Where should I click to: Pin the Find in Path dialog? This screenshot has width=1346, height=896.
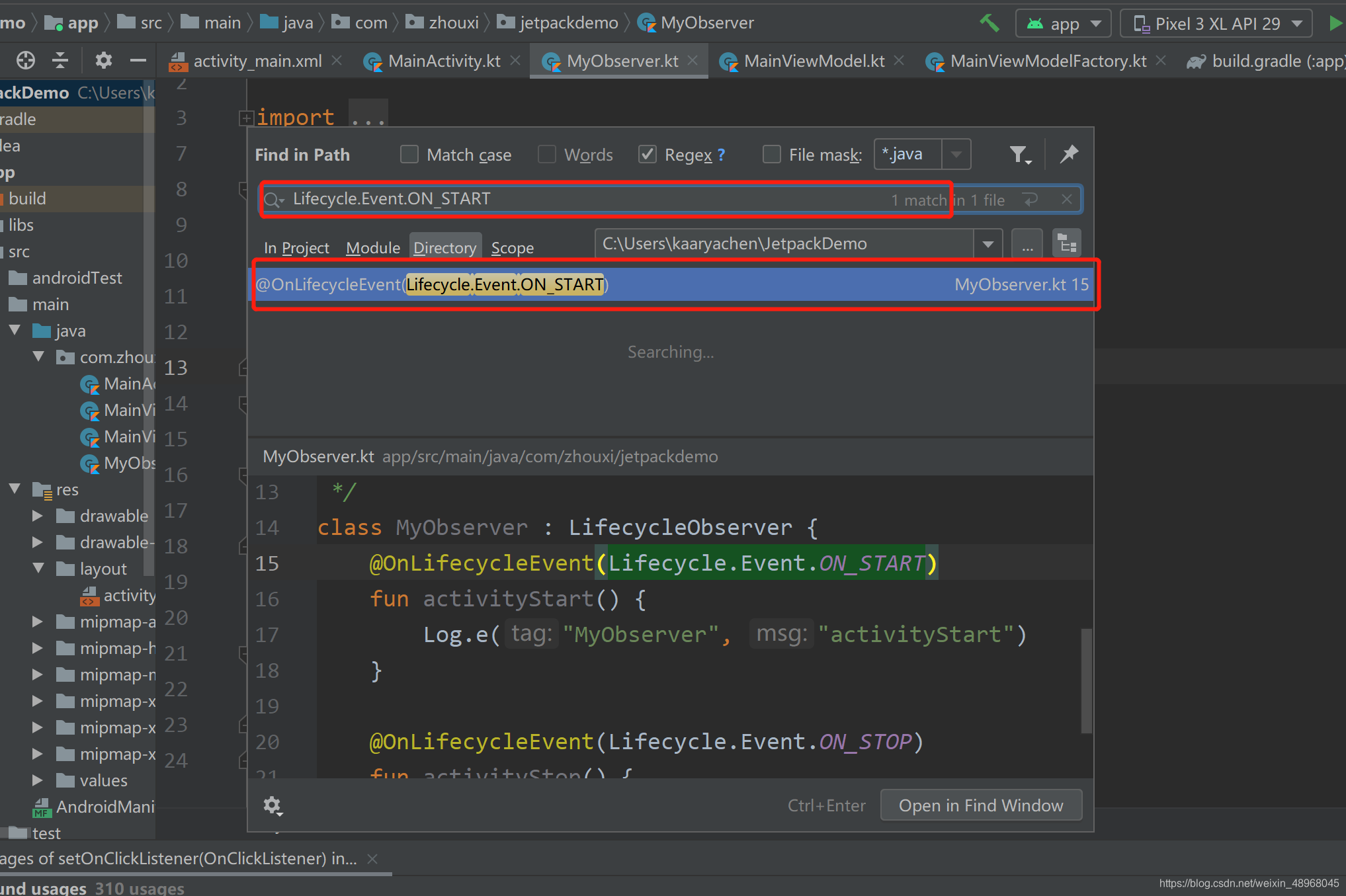pyautogui.click(x=1069, y=154)
